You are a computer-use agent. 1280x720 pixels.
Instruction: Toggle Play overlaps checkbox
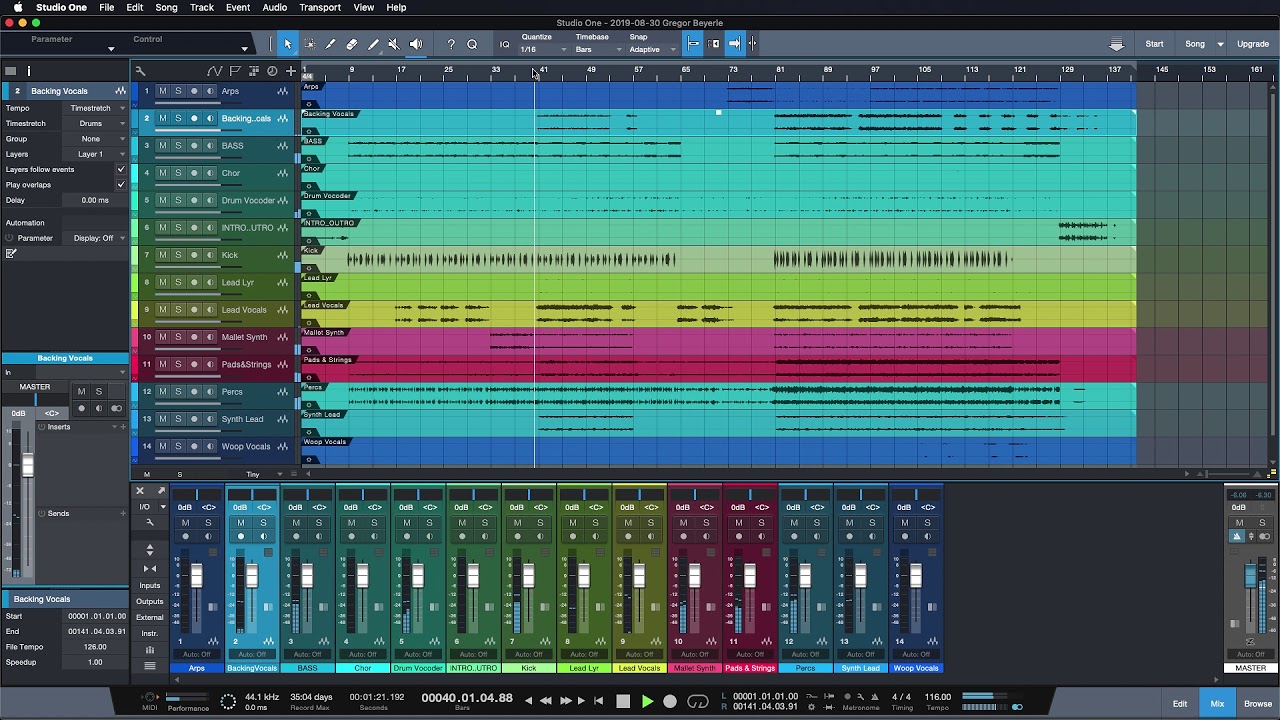coord(121,184)
